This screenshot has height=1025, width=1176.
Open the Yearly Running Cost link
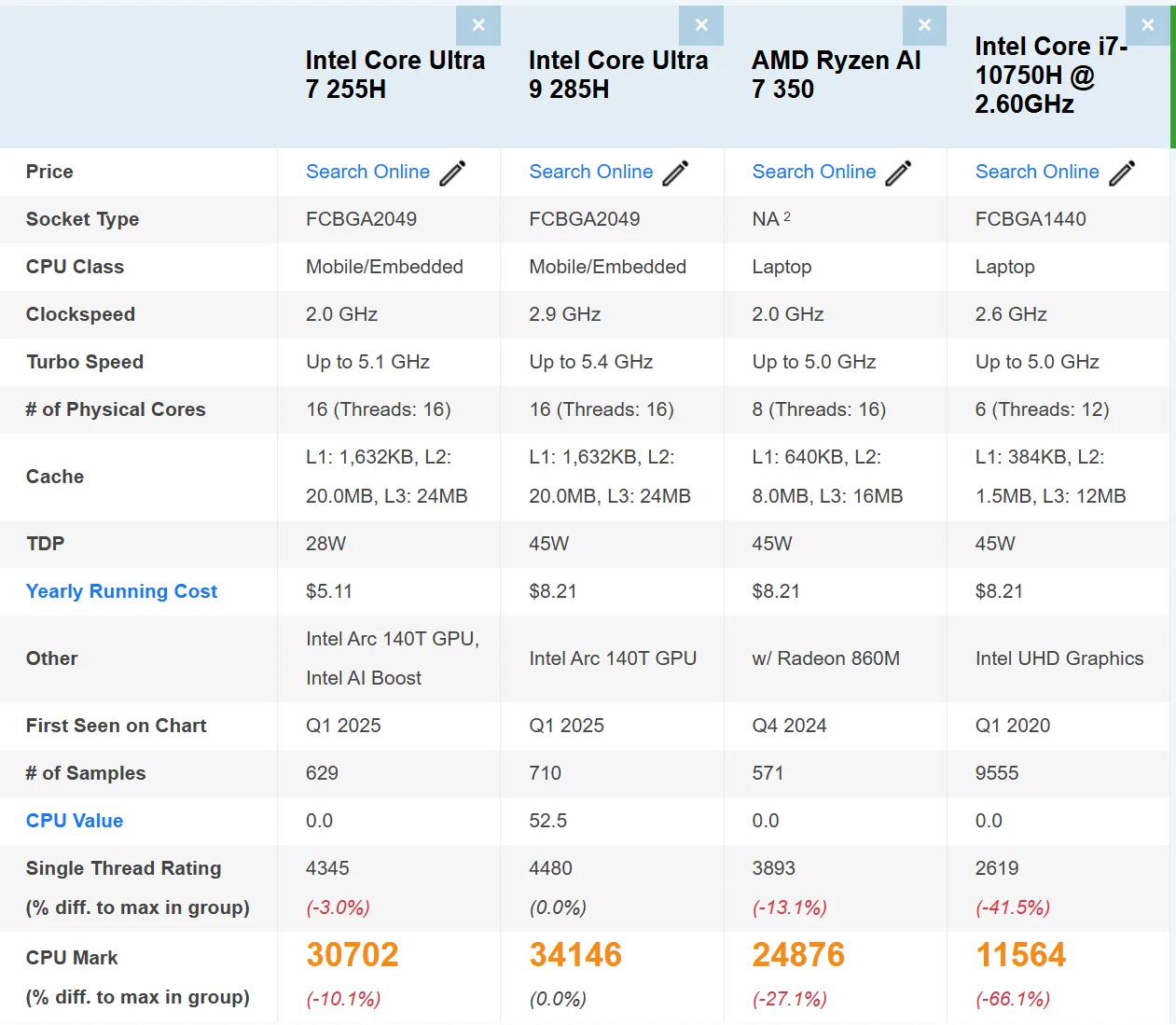(x=121, y=591)
